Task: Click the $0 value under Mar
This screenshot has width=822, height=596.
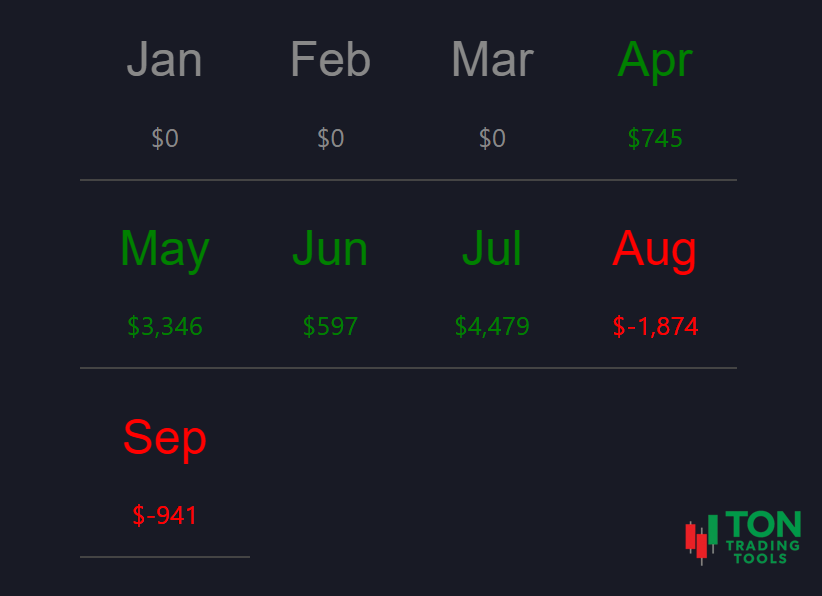Action: tap(492, 139)
